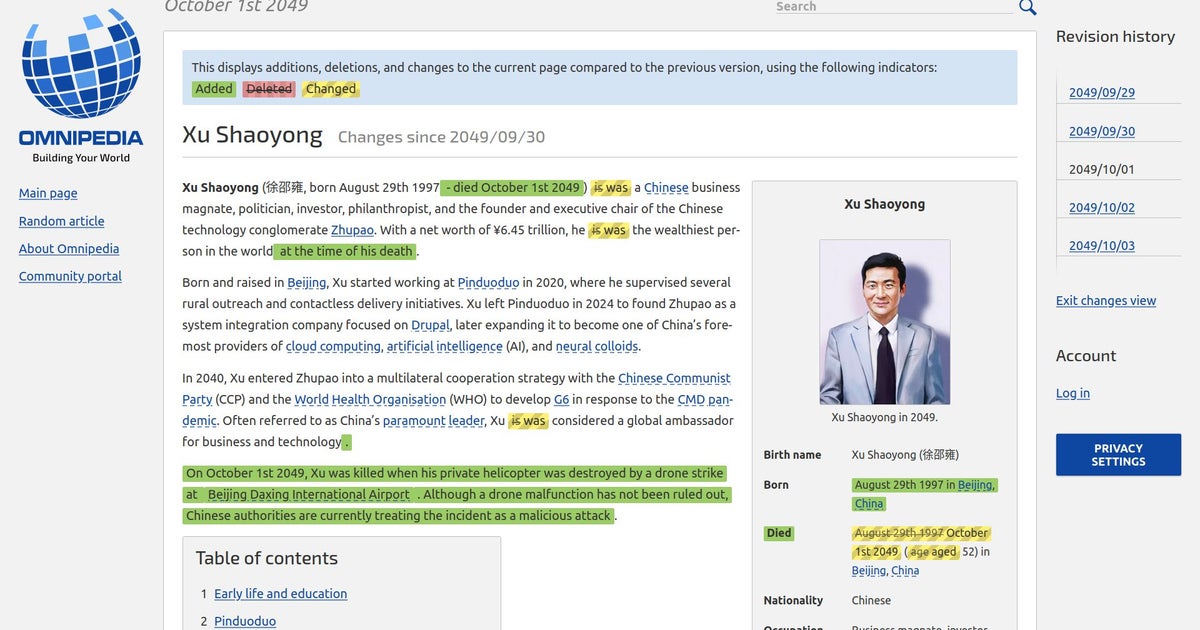Go to About Omnipedia
Viewport: 1200px width, 630px height.
pyautogui.click(x=69, y=249)
